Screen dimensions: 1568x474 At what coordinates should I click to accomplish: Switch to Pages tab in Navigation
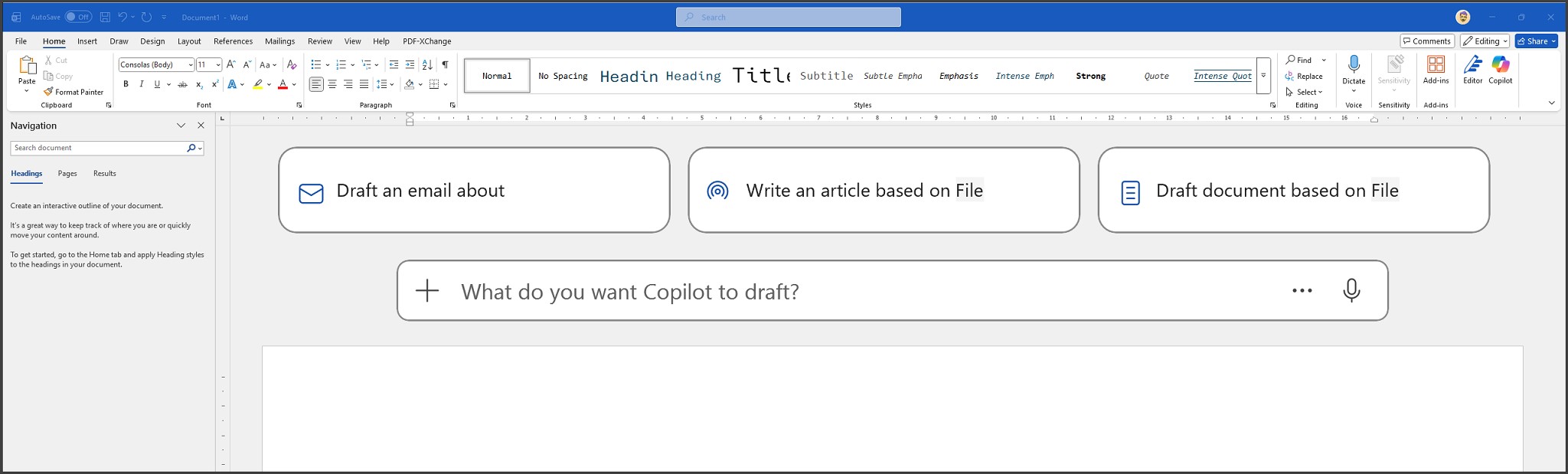[x=67, y=174]
